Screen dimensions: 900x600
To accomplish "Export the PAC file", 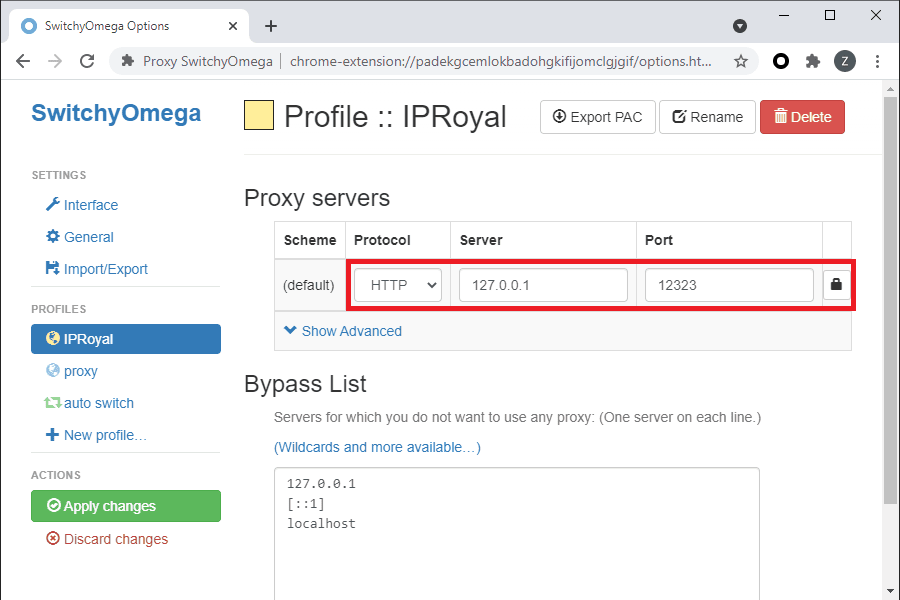I will pyautogui.click(x=598, y=117).
